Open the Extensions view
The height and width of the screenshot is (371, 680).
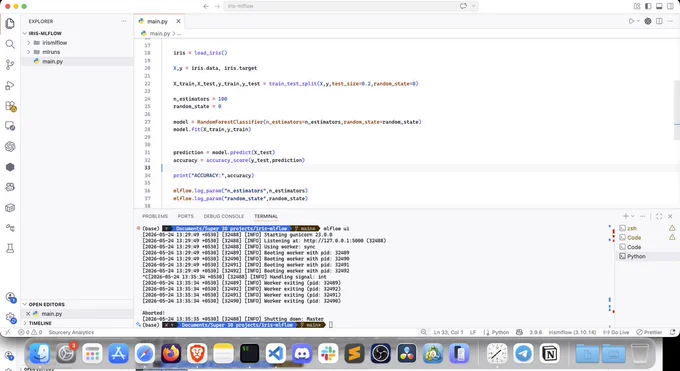(10, 106)
